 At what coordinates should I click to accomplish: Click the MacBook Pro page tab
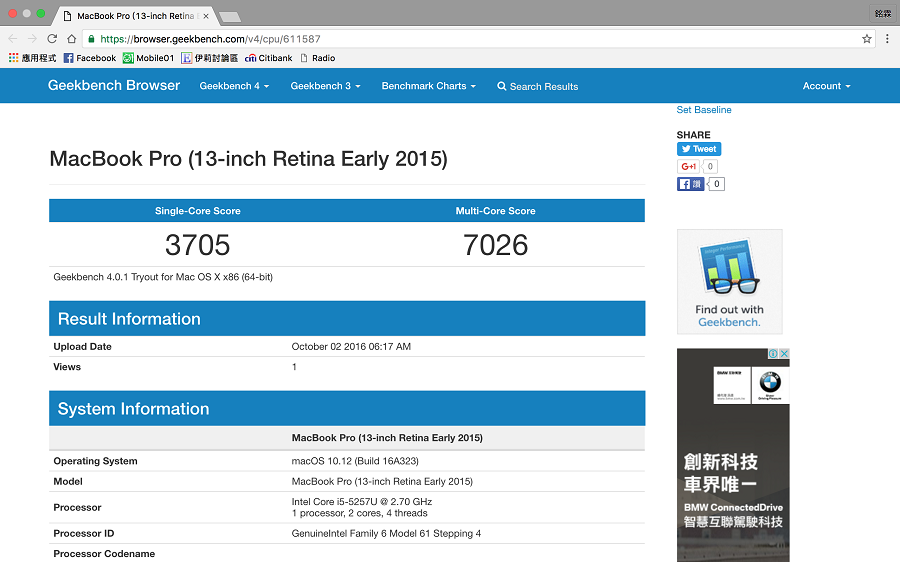click(135, 16)
